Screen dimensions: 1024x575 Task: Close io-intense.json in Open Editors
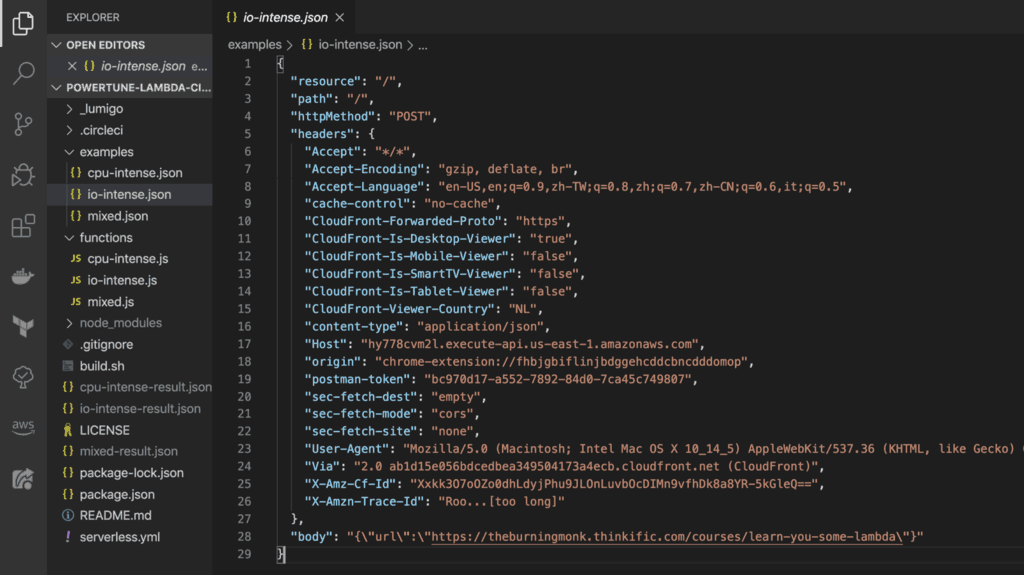point(72,66)
